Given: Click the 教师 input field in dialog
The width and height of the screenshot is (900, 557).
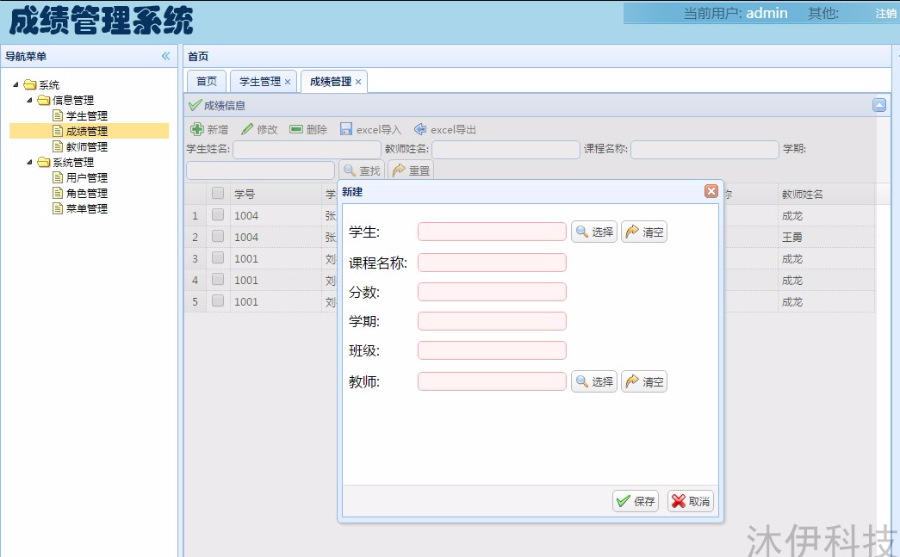Looking at the screenshot, I should (x=492, y=381).
